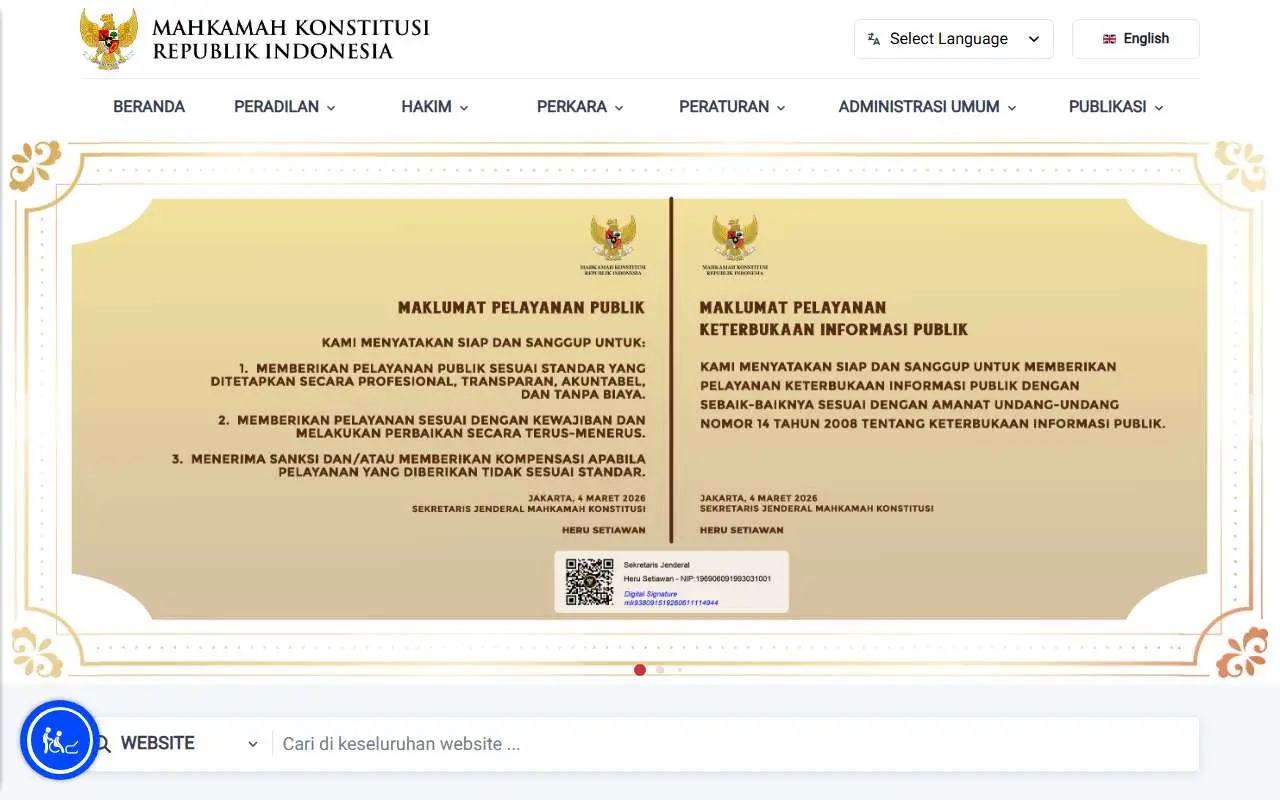Click the UK flag icon beside English

point(1109,39)
